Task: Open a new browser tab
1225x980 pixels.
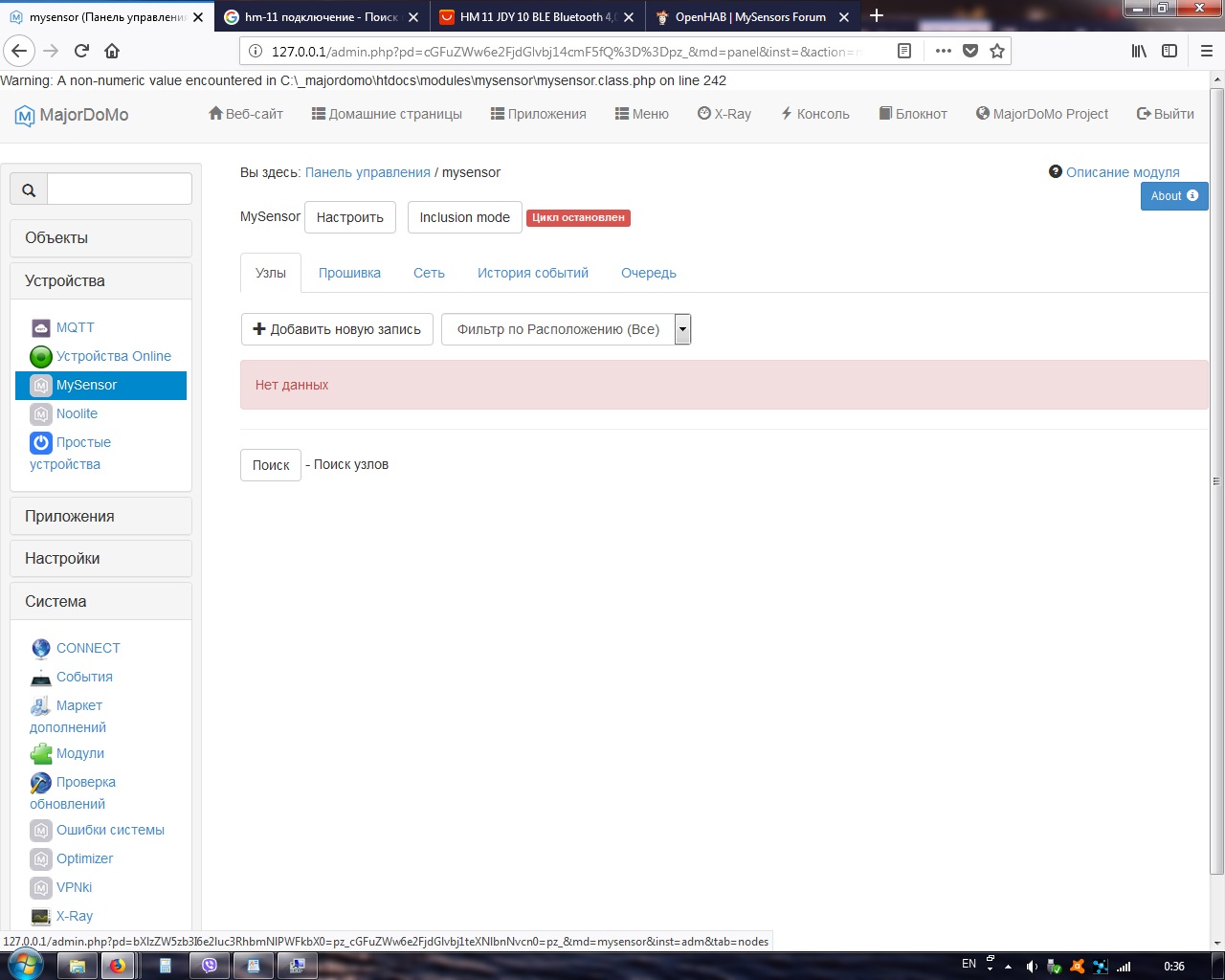Action: click(877, 16)
